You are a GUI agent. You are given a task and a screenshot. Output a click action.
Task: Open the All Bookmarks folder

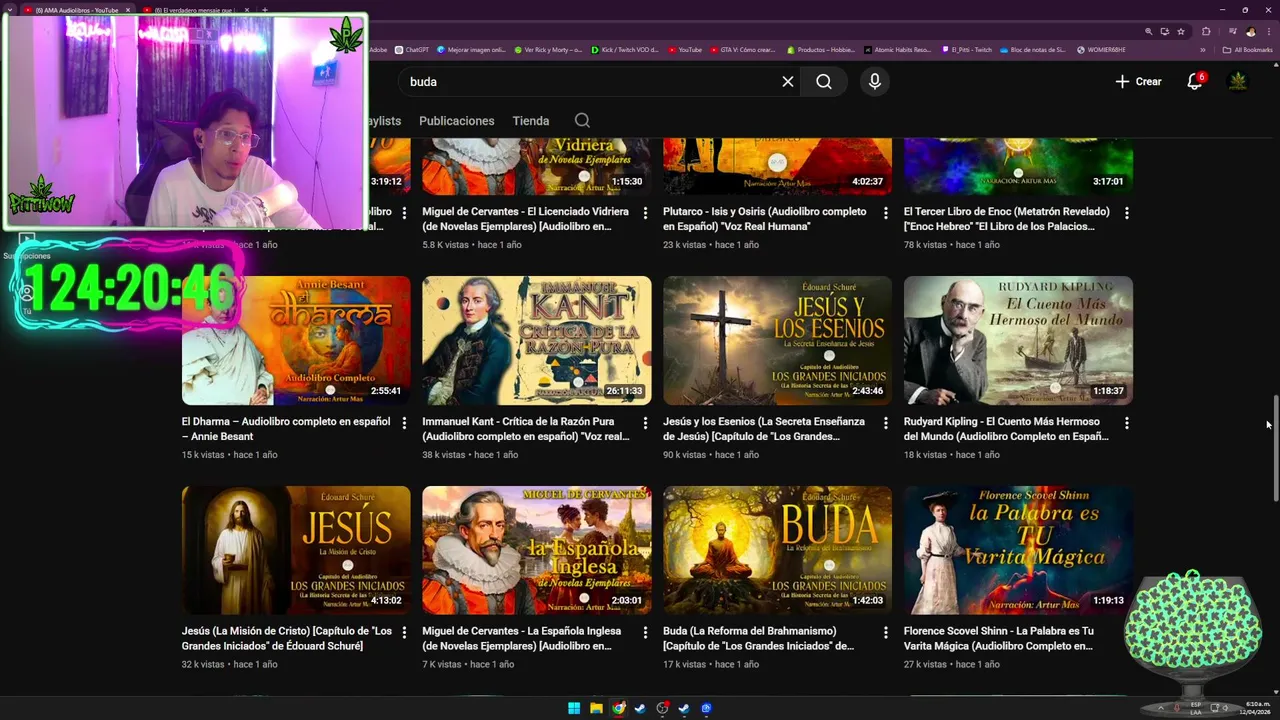(1247, 50)
